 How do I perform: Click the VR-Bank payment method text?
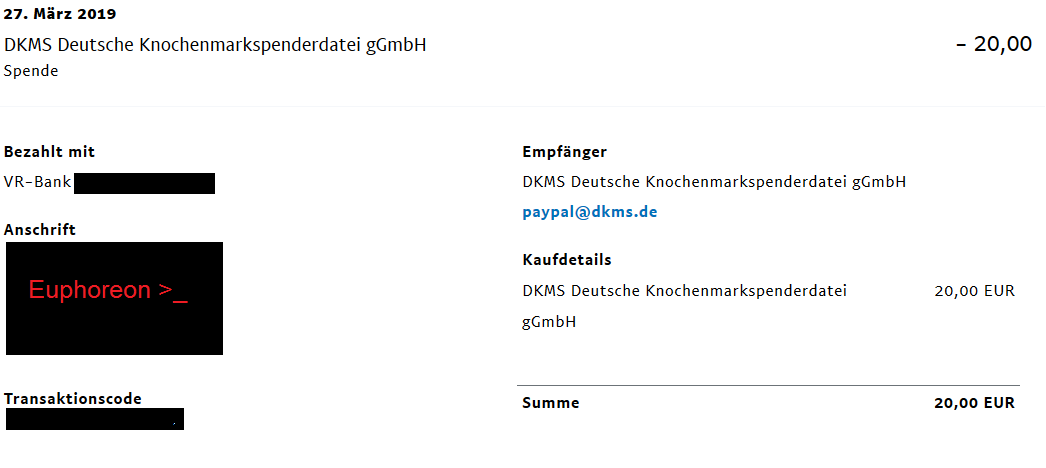tap(37, 182)
